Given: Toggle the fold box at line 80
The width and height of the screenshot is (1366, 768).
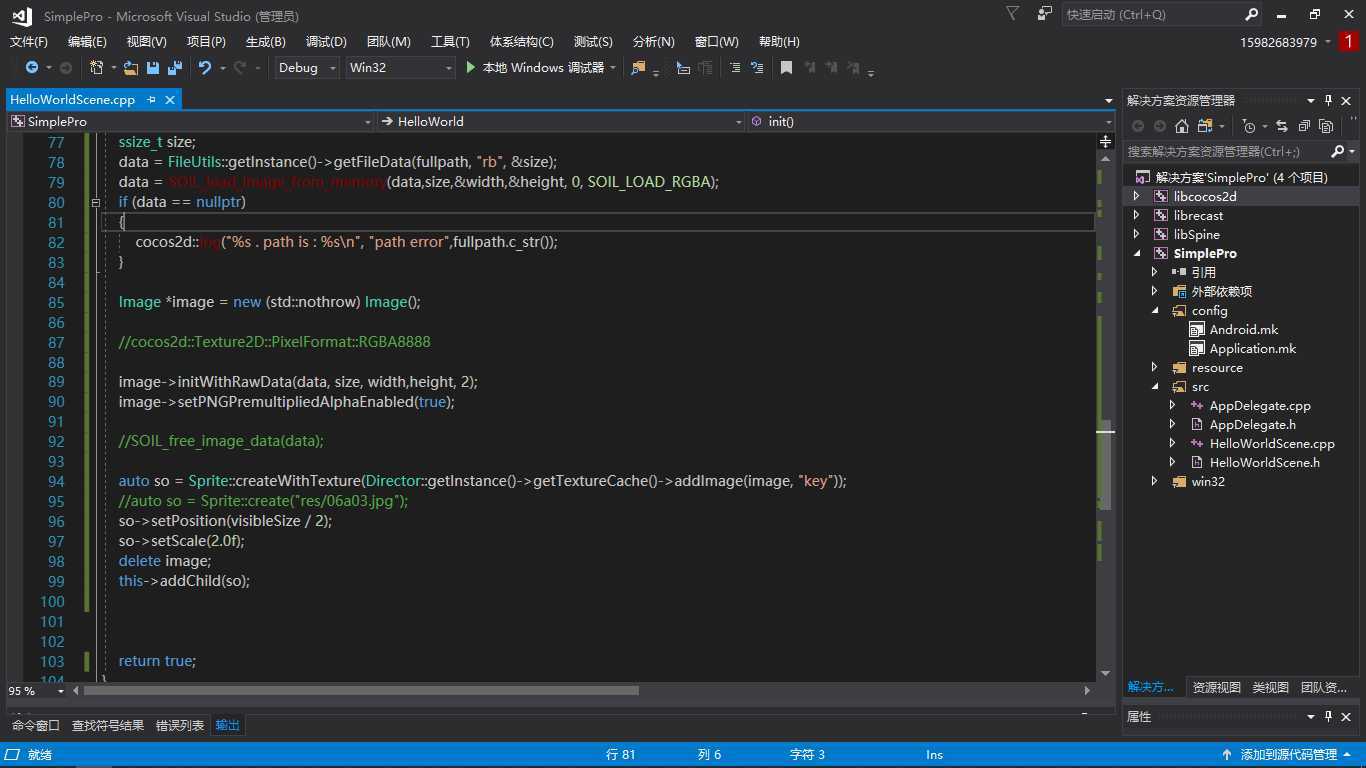Looking at the screenshot, I should [x=96, y=202].
